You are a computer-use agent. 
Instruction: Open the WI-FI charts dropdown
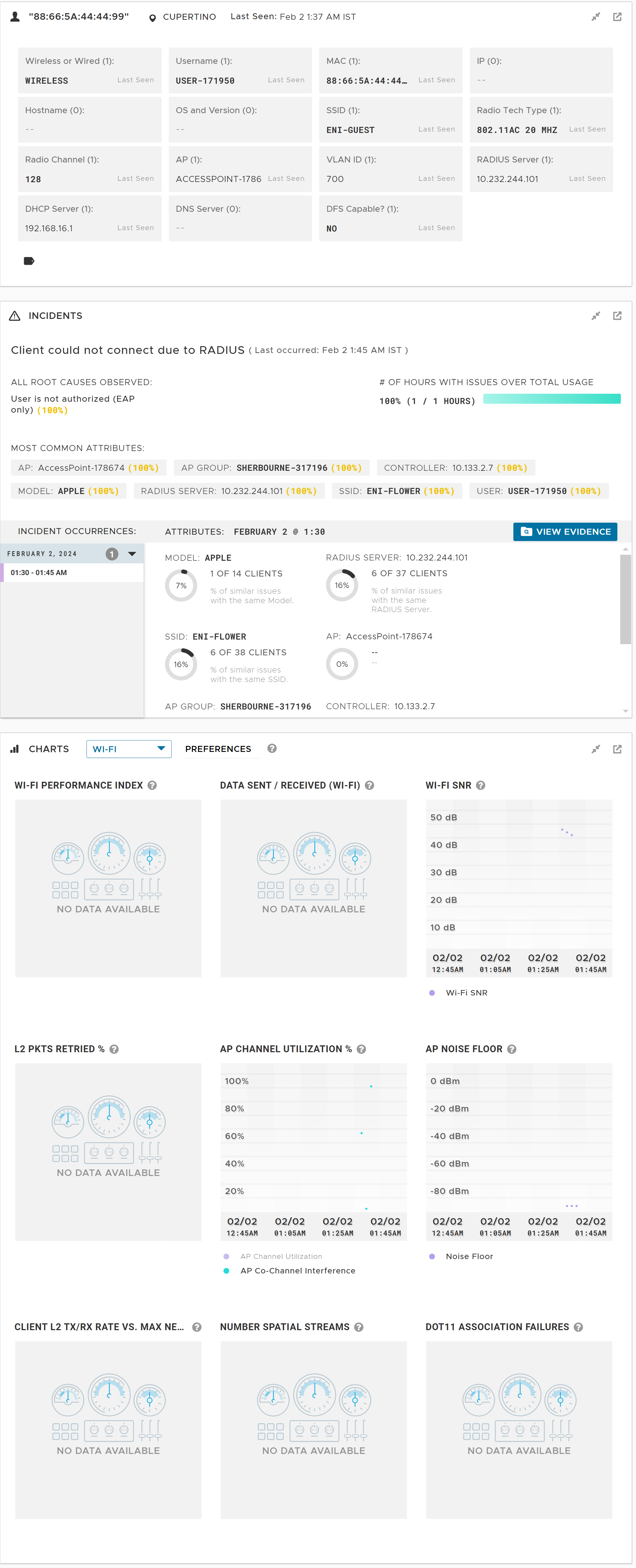click(x=129, y=749)
